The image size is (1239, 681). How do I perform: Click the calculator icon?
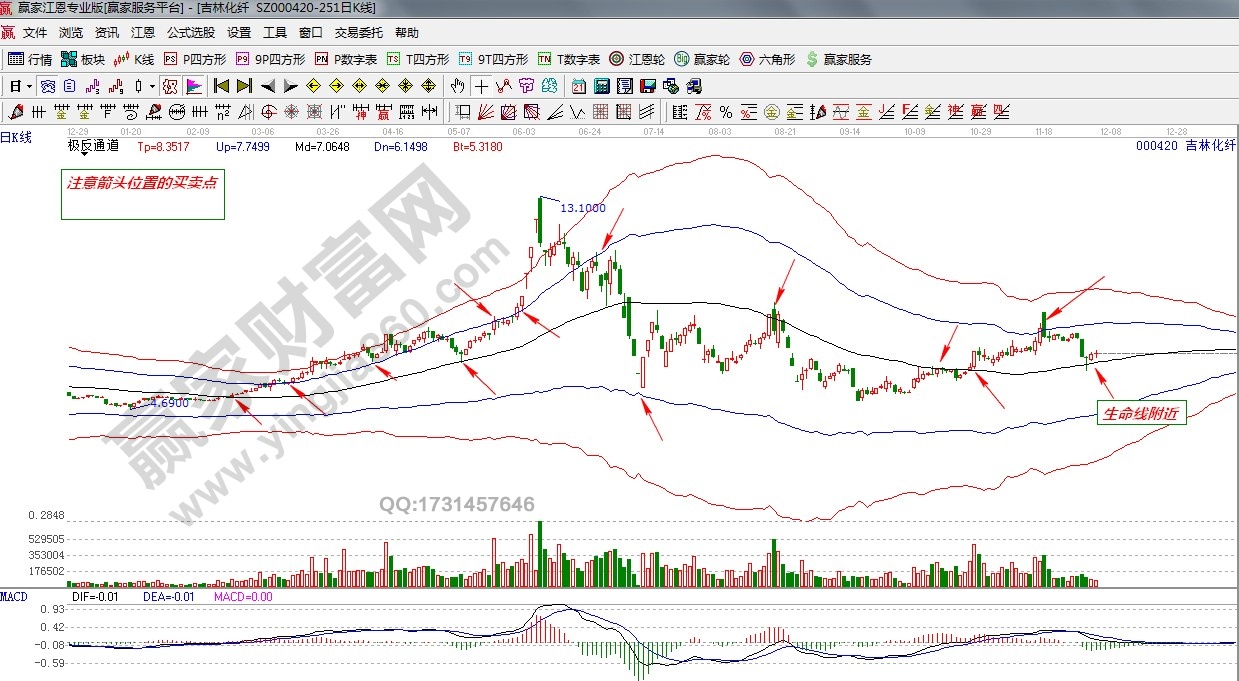click(x=602, y=86)
